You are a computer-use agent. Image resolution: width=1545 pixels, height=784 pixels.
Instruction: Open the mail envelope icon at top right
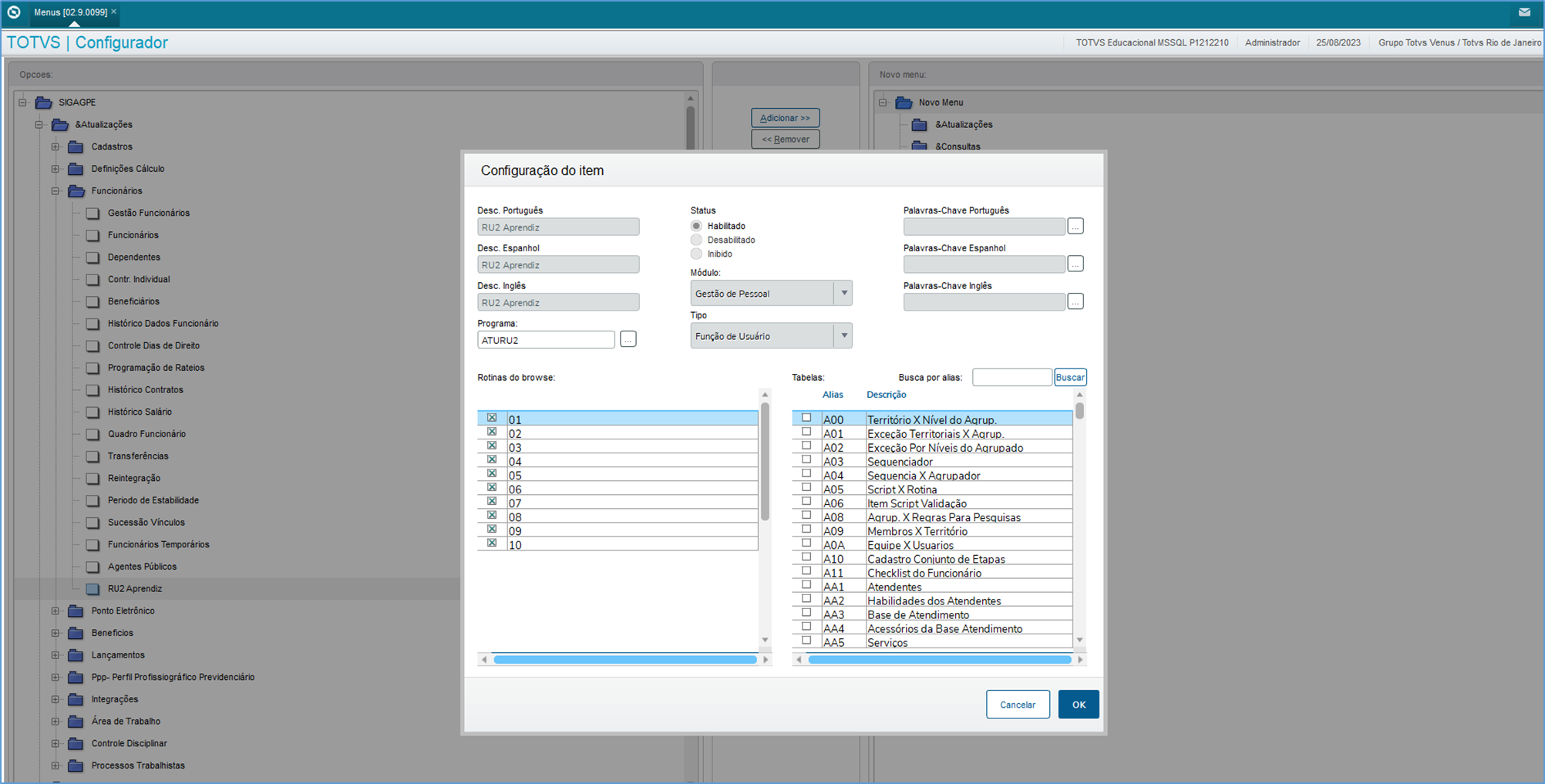(1524, 12)
